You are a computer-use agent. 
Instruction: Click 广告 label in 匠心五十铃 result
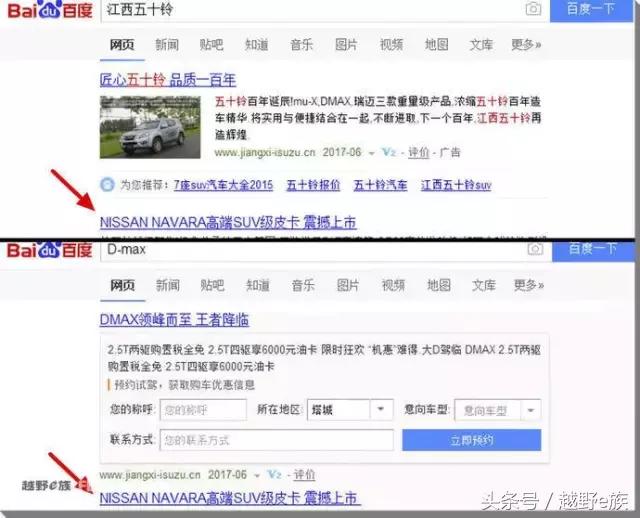[x=450, y=152]
